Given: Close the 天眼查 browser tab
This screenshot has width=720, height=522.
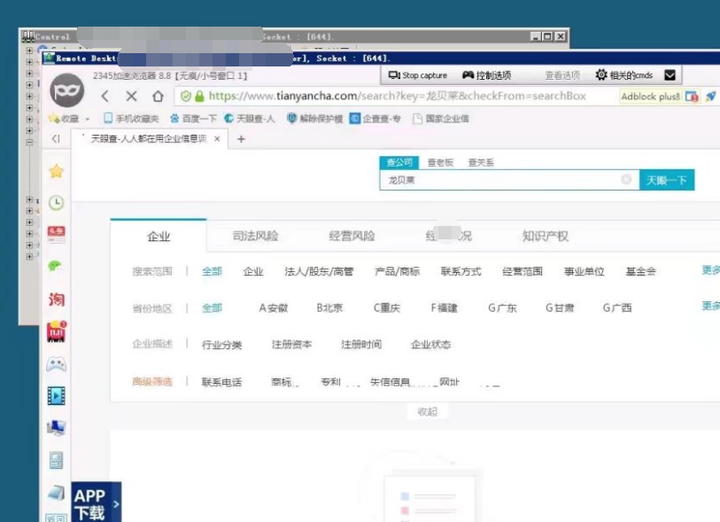Looking at the screenshot, I should (x=217, y=139).
